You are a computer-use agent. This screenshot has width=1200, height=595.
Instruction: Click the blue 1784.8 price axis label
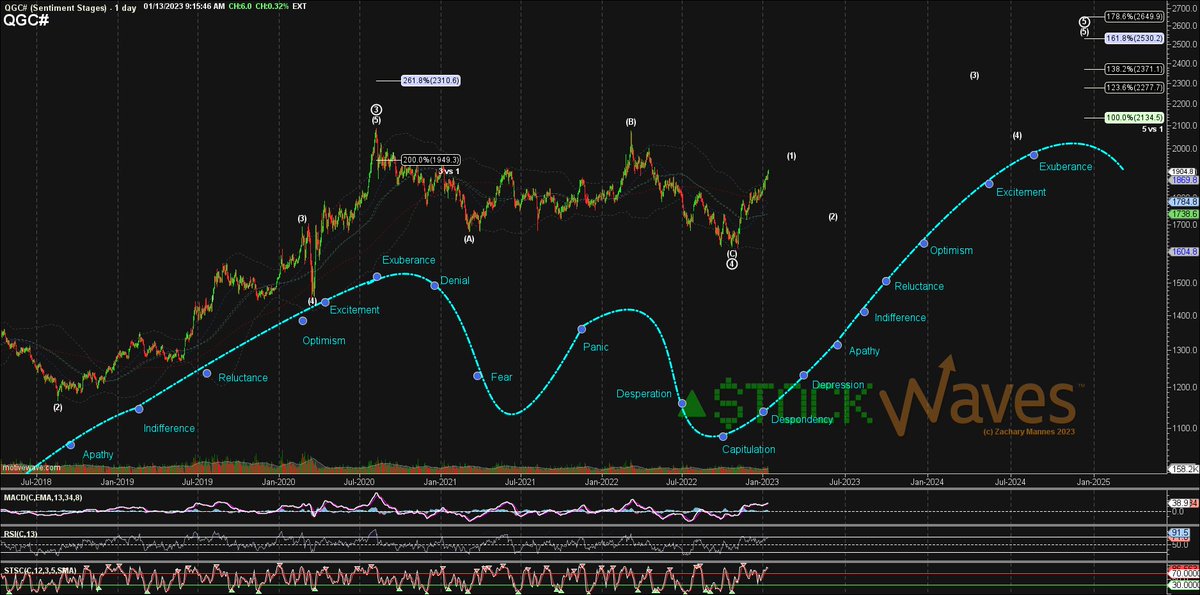(x=1184, y=202)
